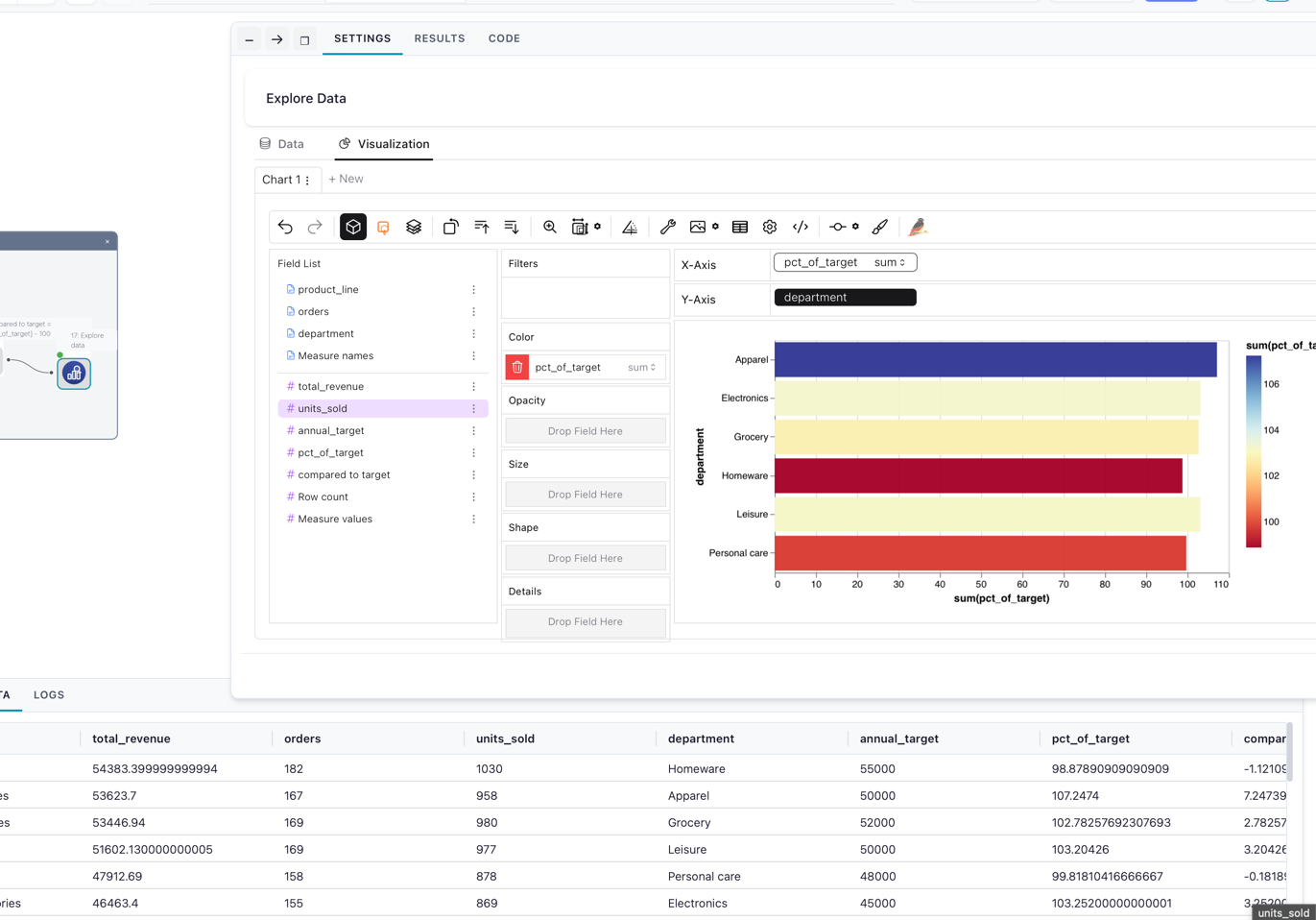Switch to the RESULTS tab

440,38
